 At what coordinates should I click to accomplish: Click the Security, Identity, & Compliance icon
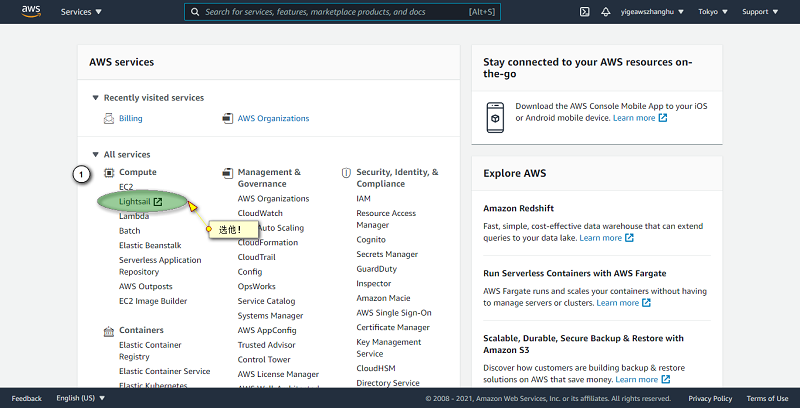[x=346, y=172]
